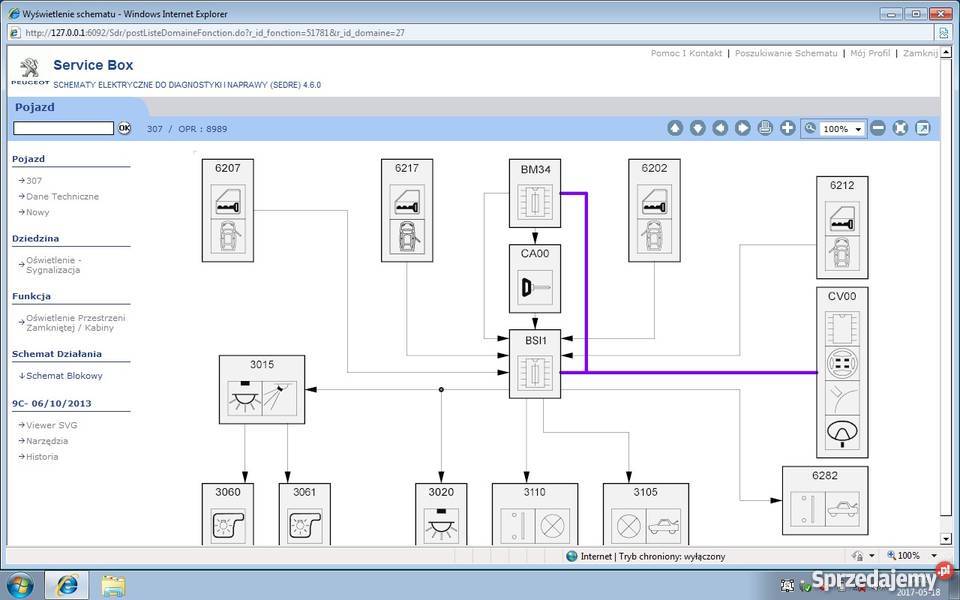960x600 pixels.
Task: Click the OK button next to search field
Action: [x=125, y=128]
